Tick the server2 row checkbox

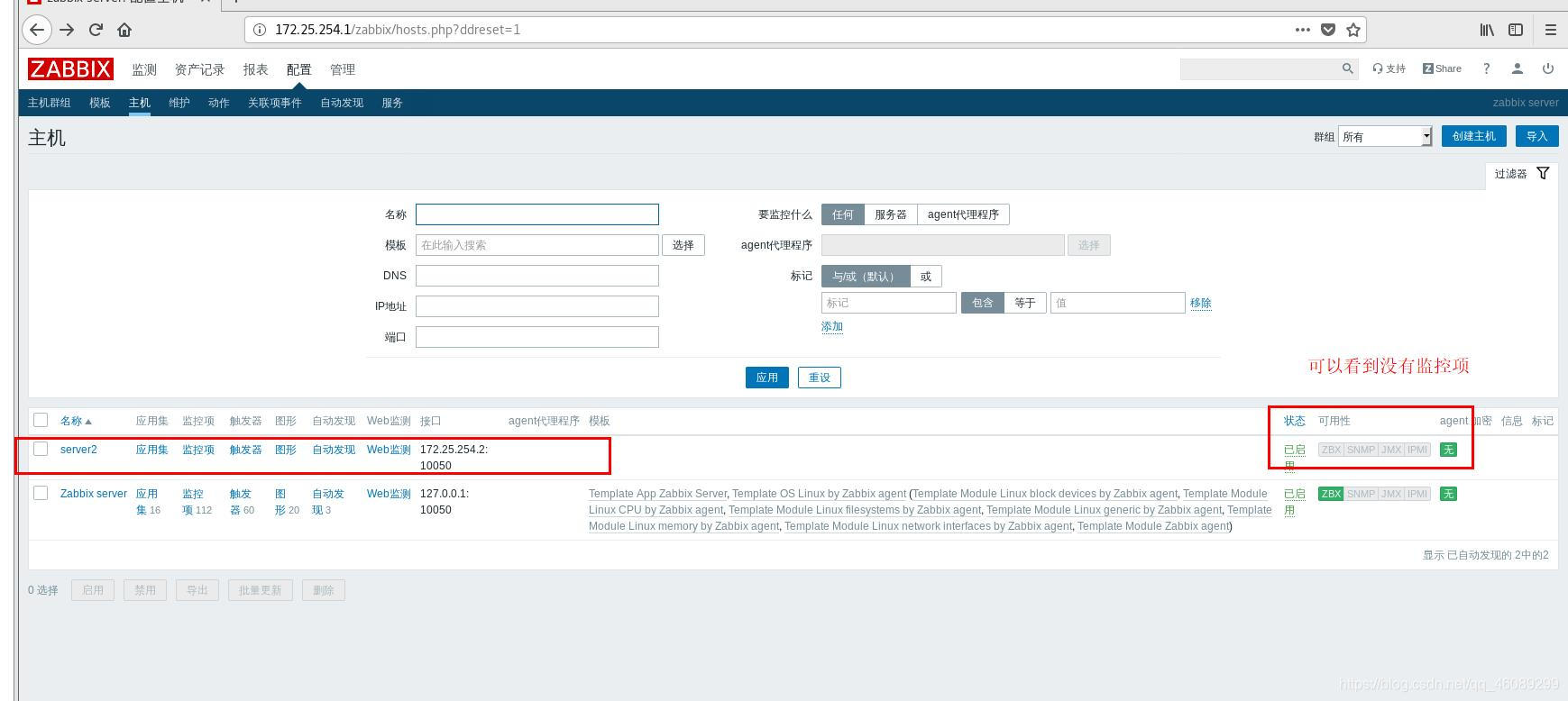click(41, 449)
